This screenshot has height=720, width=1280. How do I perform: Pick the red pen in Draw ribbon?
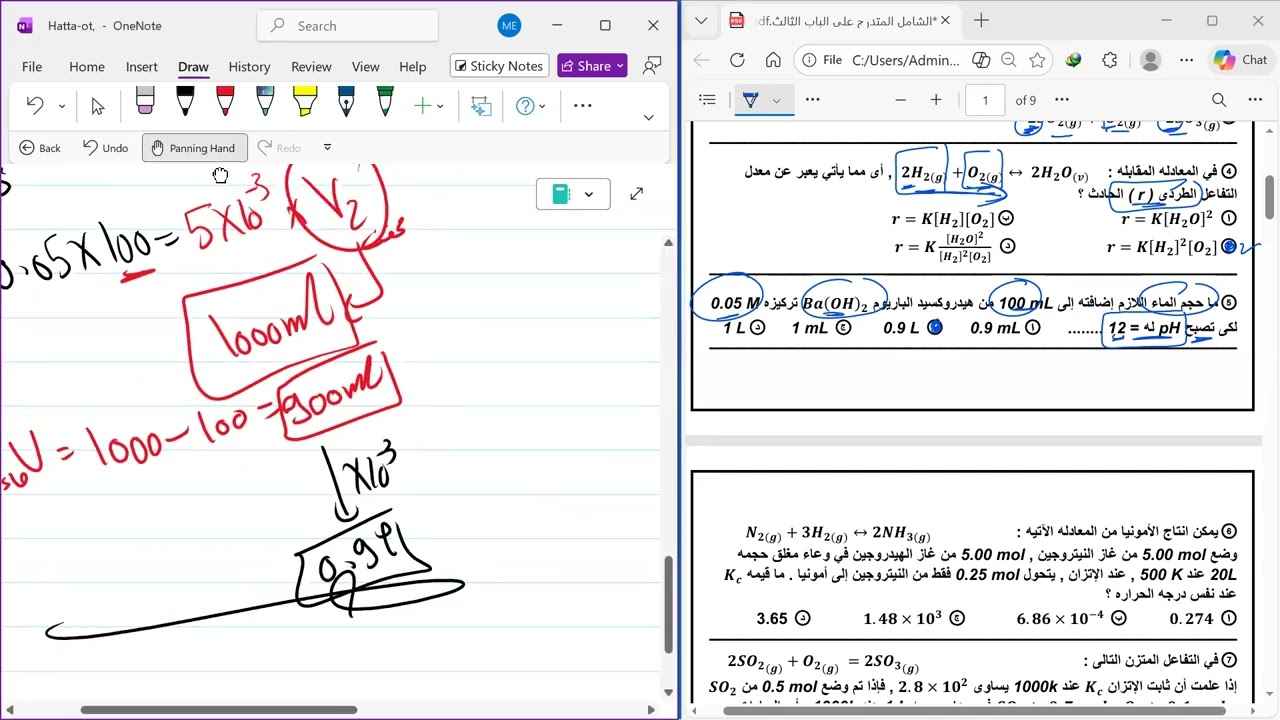pos(225,102)
